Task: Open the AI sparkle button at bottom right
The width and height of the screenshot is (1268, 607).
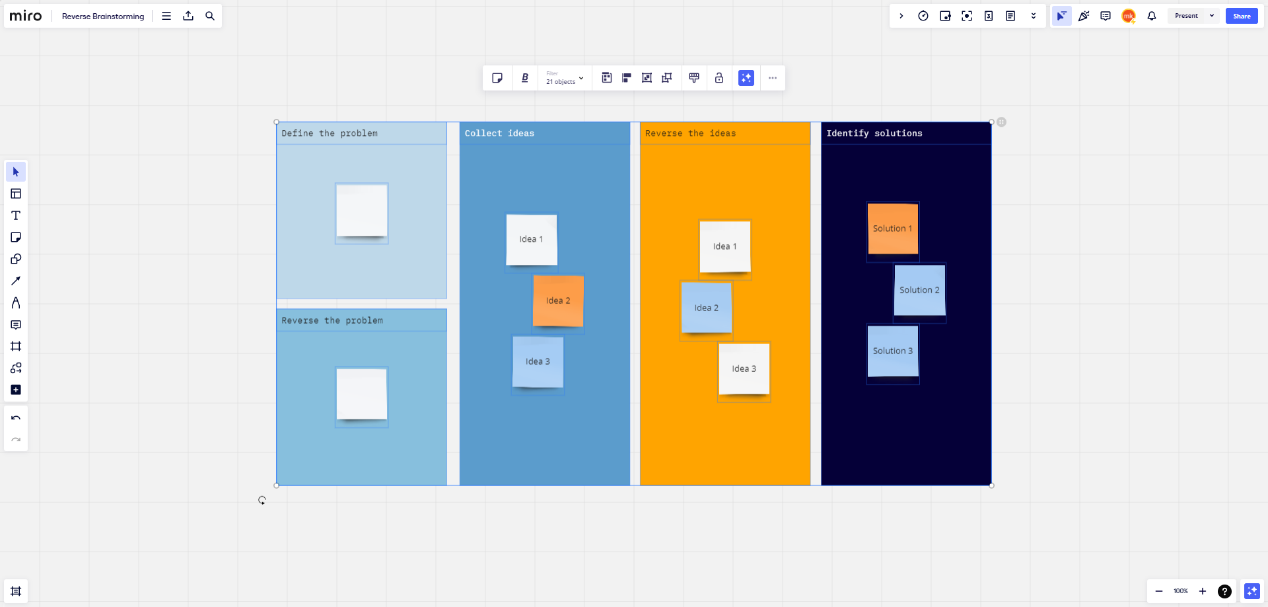Action: click(1252, 591)
